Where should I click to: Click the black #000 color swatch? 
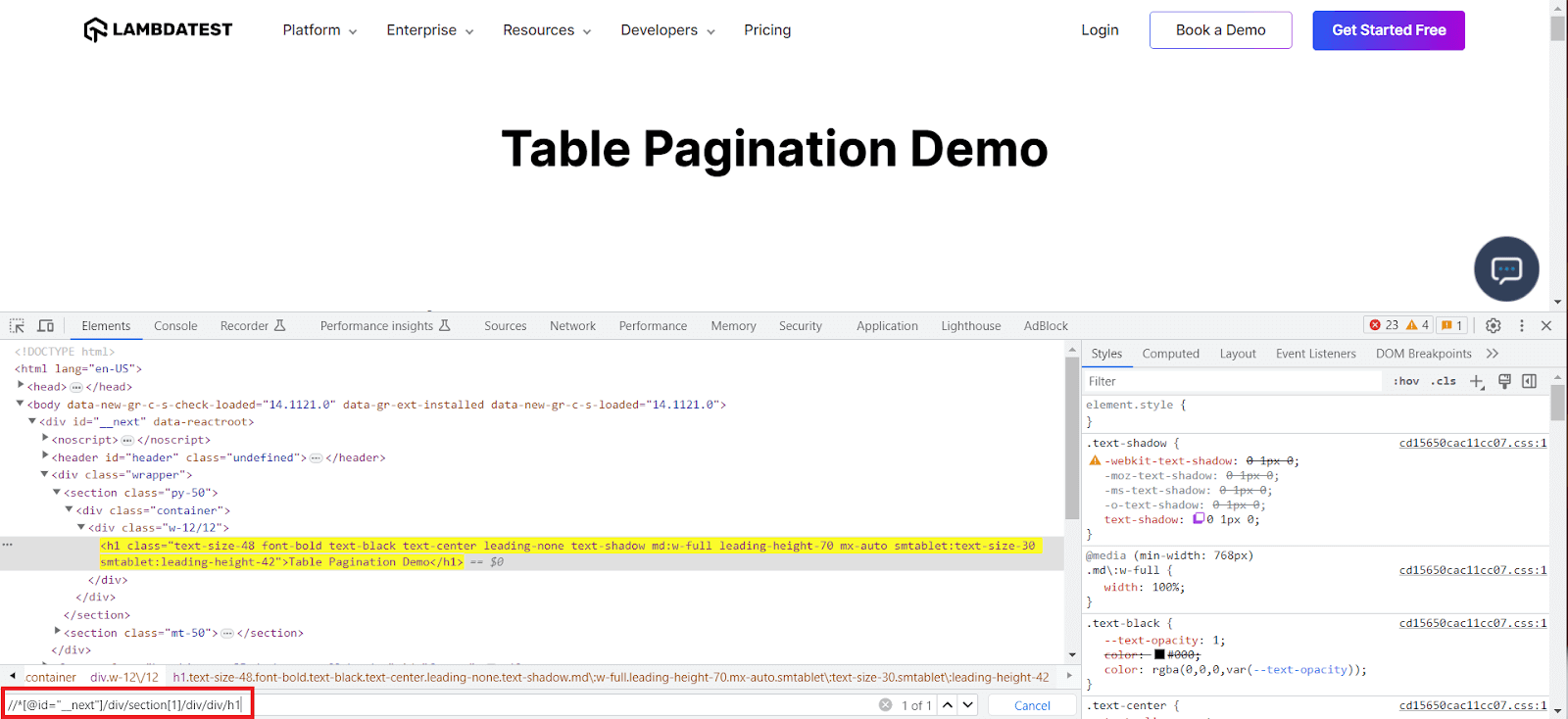[1159, 655]
